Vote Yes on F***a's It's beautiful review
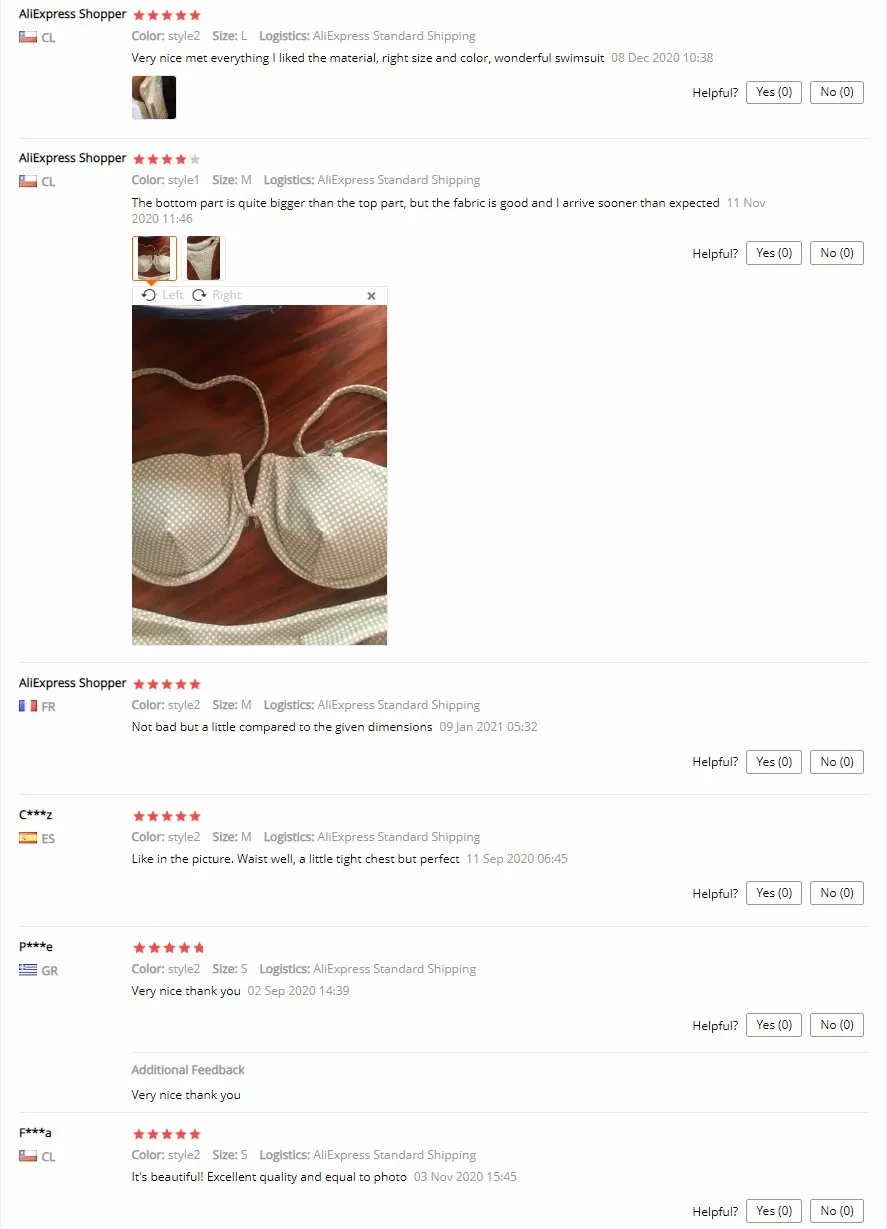Image resolution: width=887 pixels, height=1229 pixels. (774, 1211)
